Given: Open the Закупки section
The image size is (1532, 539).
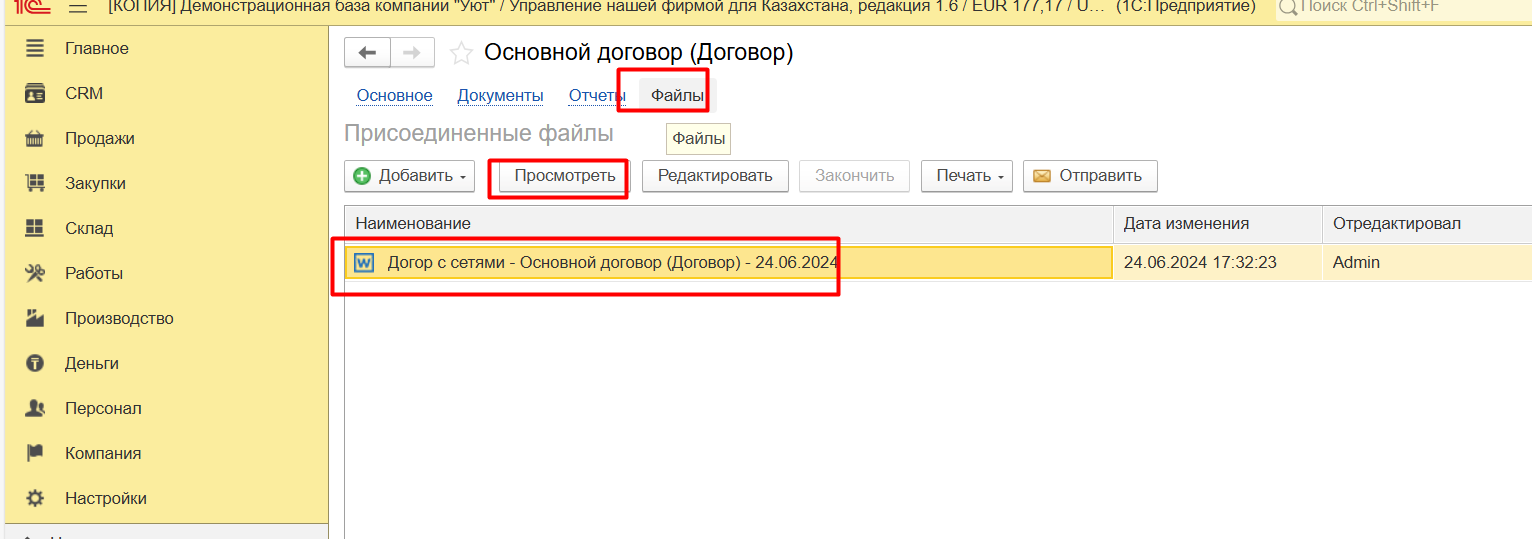Looking at the screenshot, I should (95, 184).
